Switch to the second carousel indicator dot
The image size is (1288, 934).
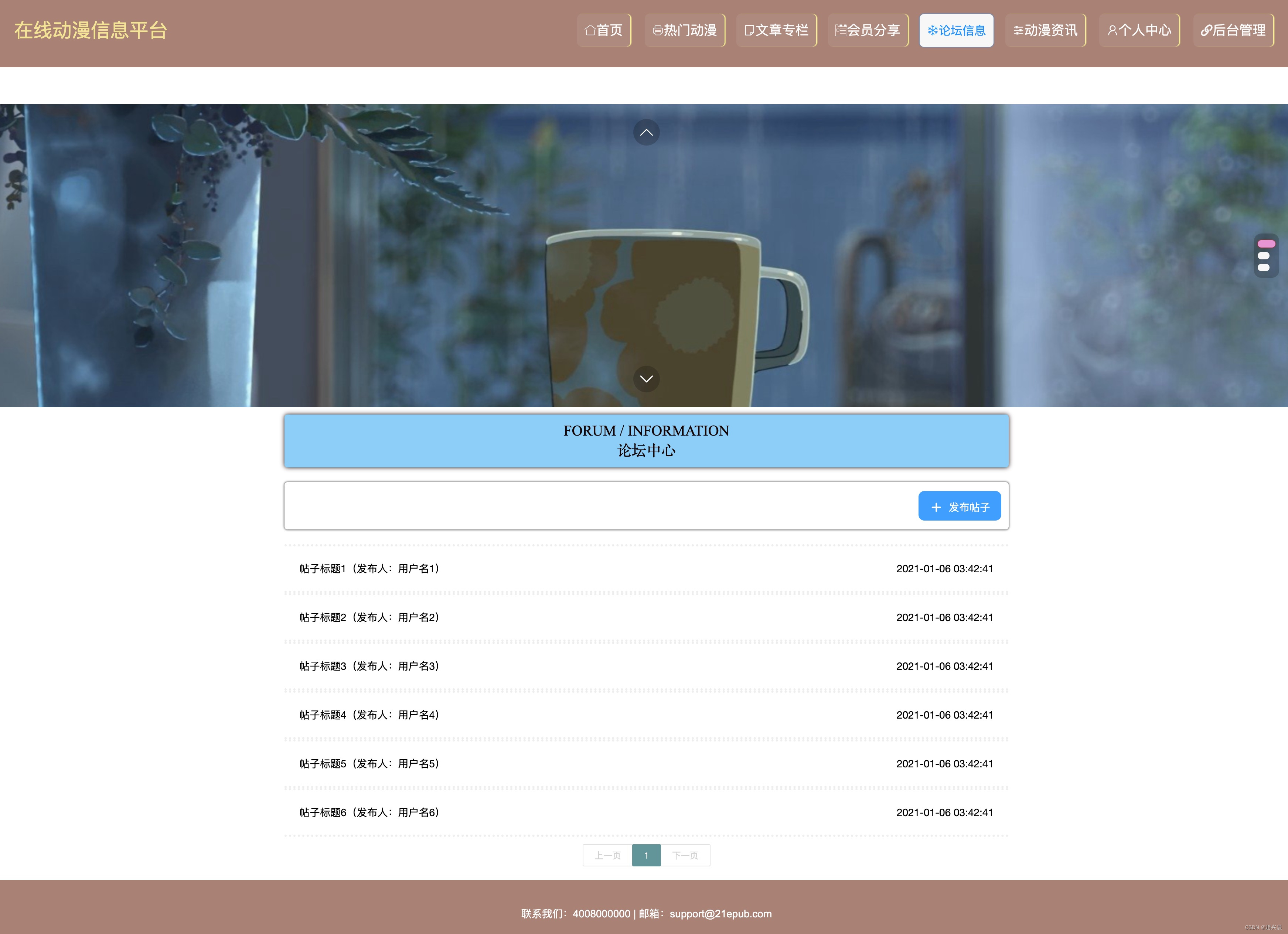coord(1264,256)
